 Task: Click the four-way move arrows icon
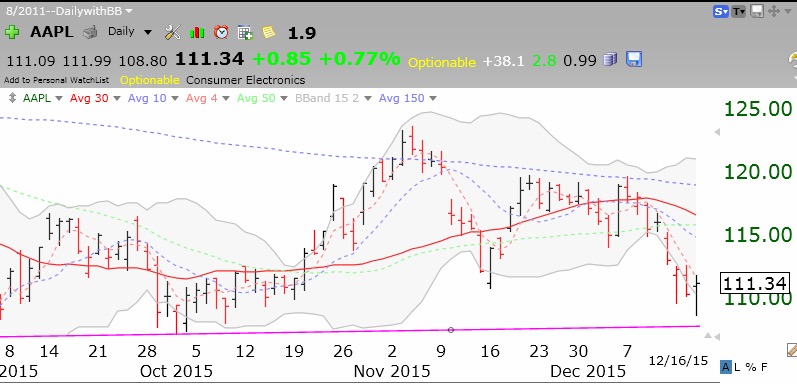tap(774, 11)
